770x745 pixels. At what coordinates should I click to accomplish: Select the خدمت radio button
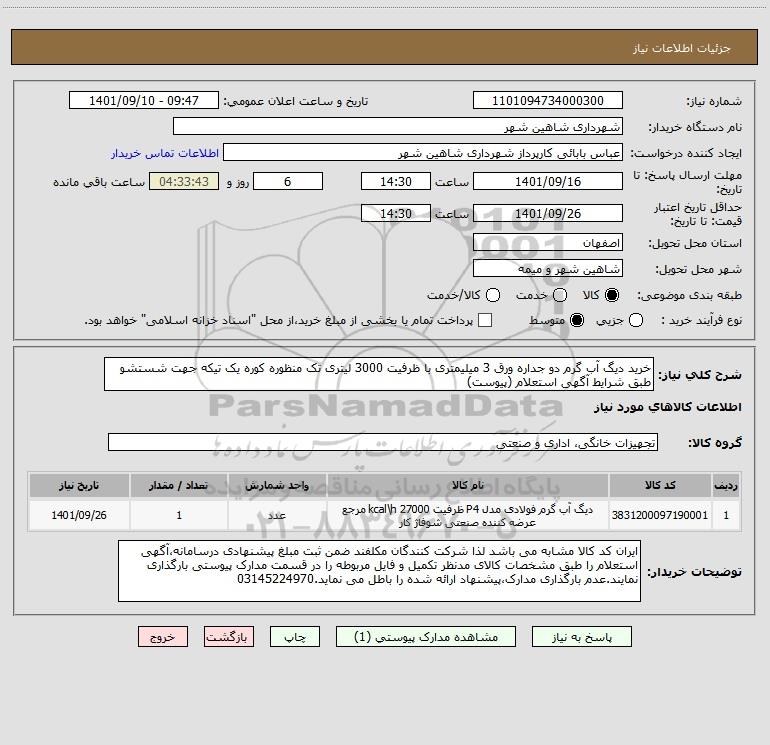point(560,295)
